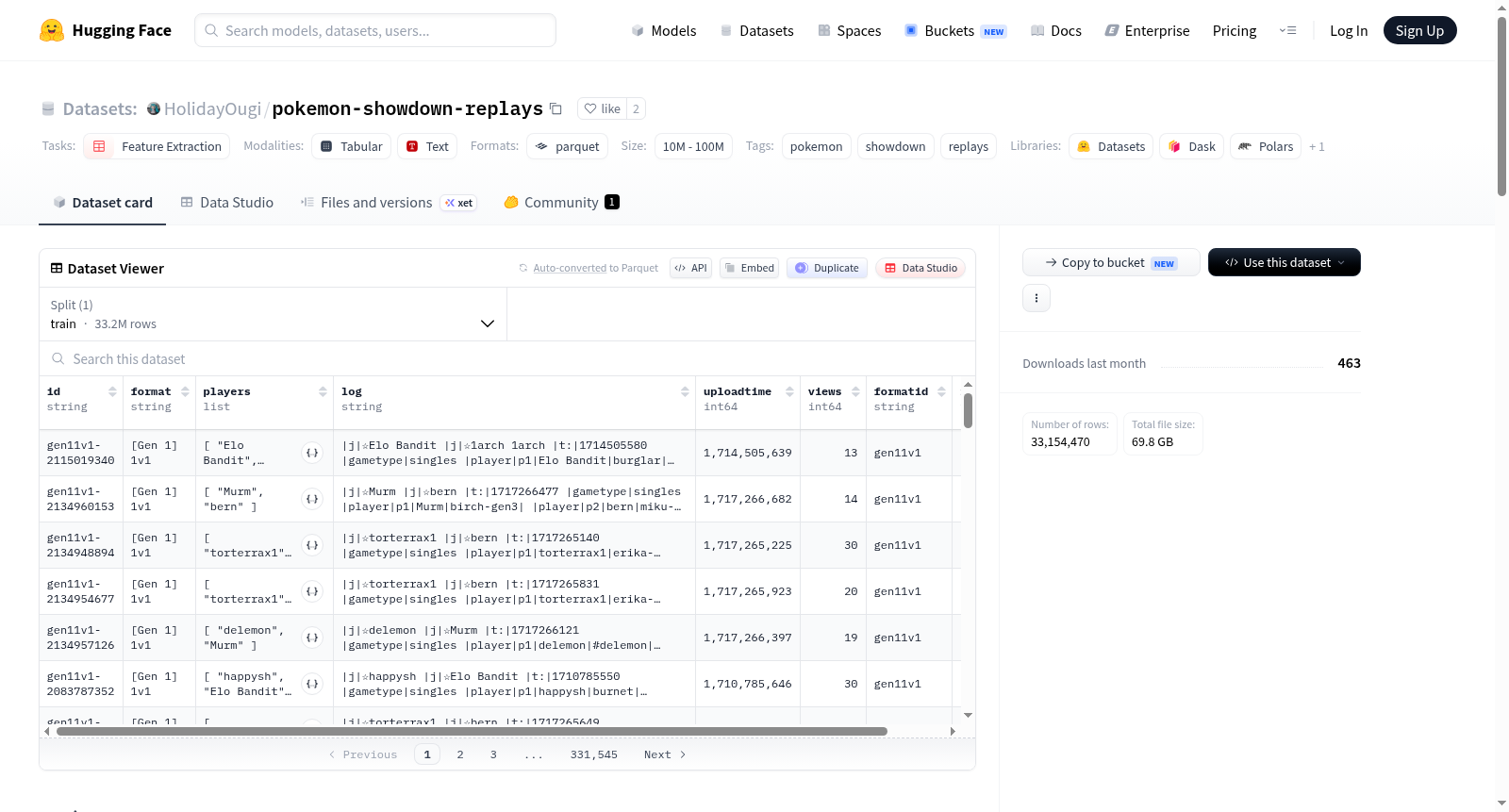
Task: Sort by the id column
Action: (112, 391)
